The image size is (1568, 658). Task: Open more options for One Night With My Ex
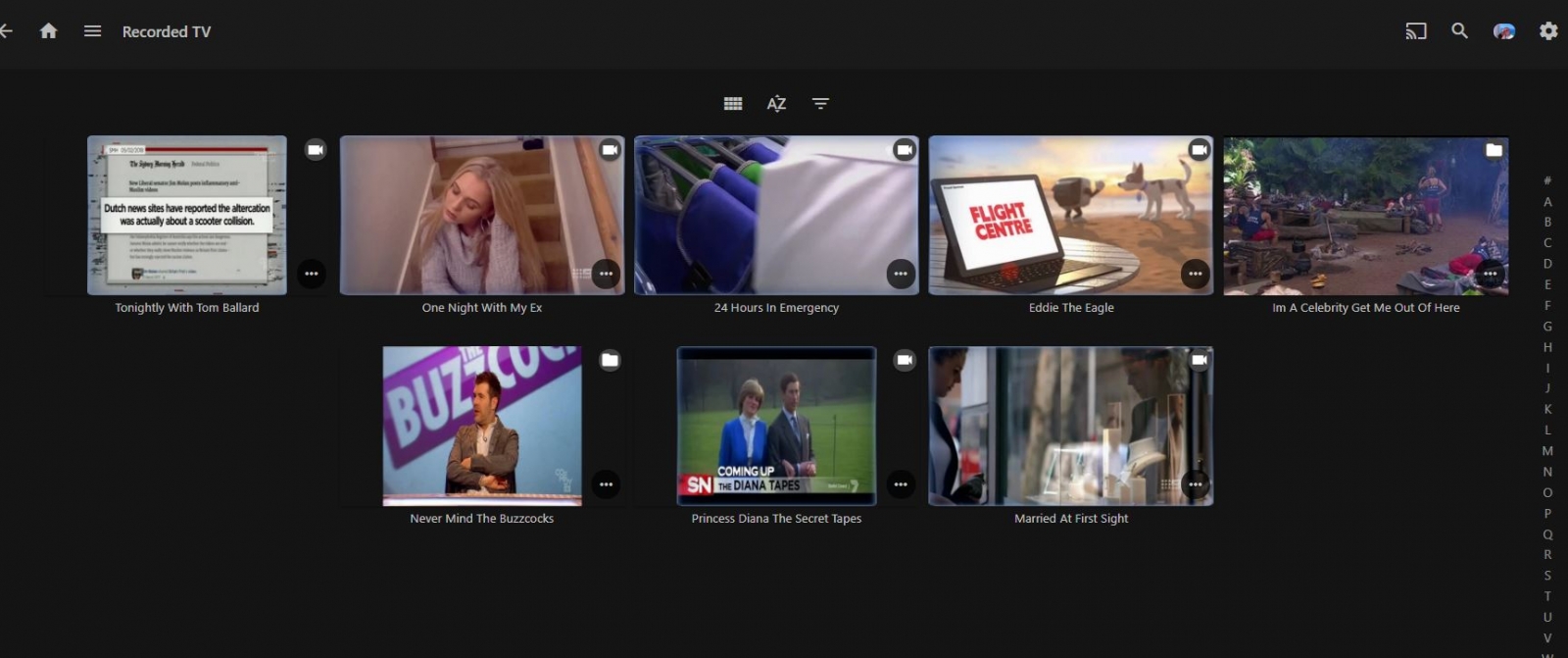tap(606, 274)
